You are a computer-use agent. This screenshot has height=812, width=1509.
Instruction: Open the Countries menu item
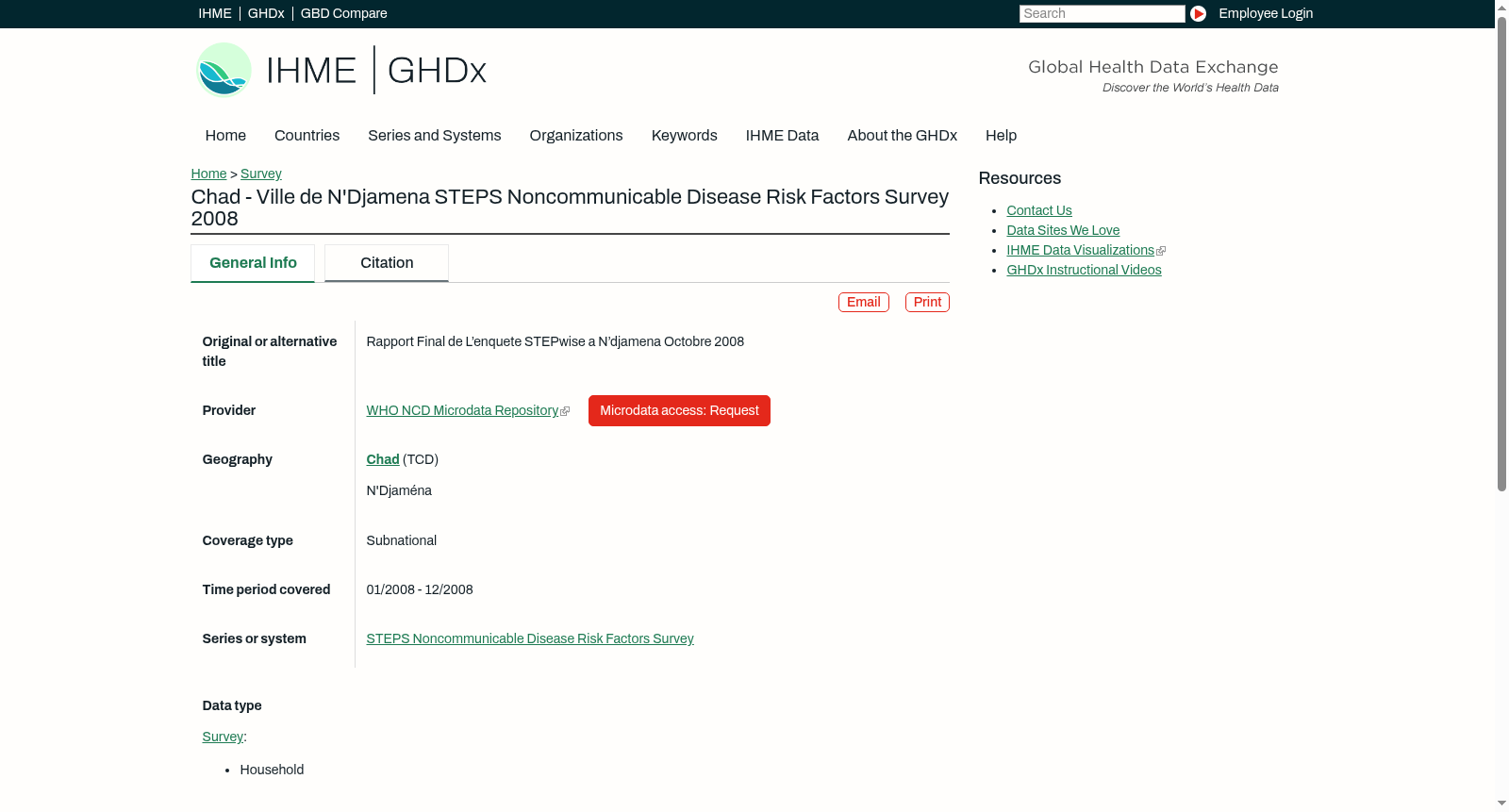click(x=307, y=136)
